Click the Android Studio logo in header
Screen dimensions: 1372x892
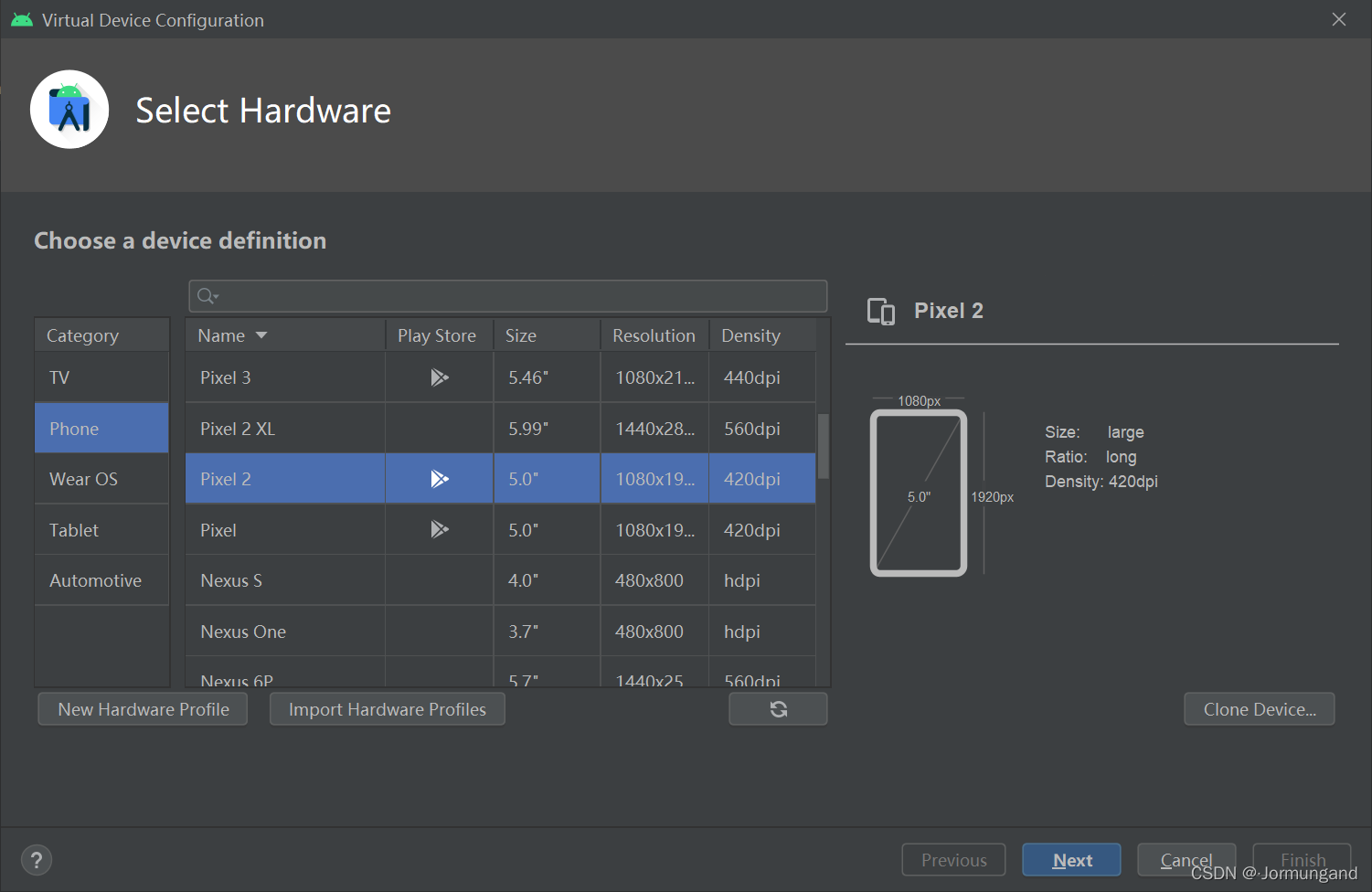69,110
